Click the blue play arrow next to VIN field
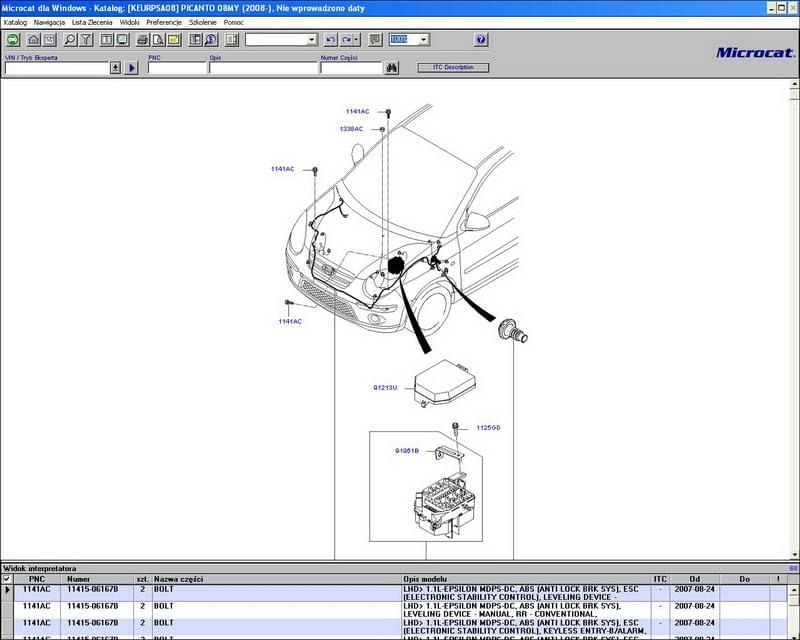Image resolution: width=800 pixels, height=640 pixels. [132, 67]
